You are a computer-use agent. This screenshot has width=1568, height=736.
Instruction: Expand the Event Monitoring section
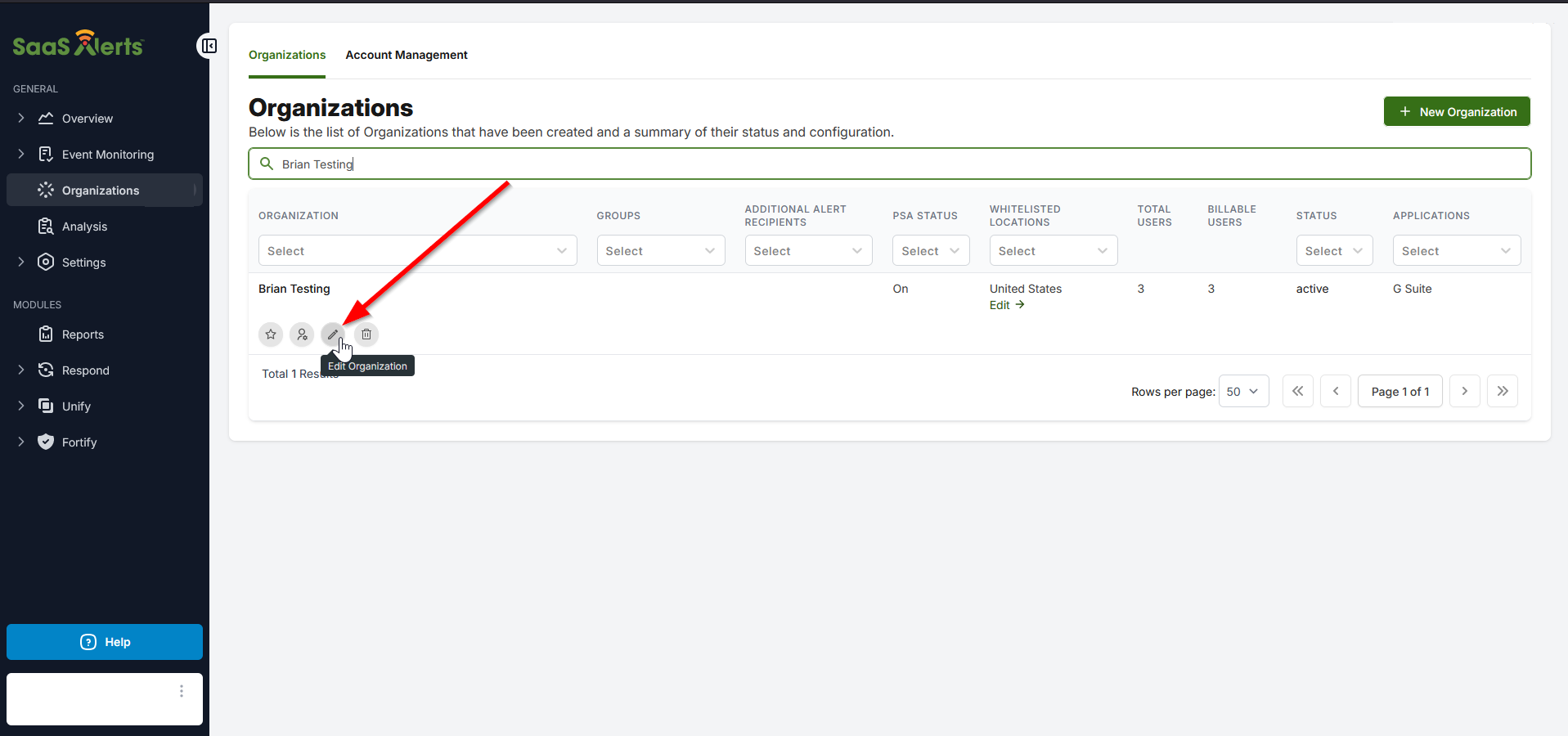21,155
